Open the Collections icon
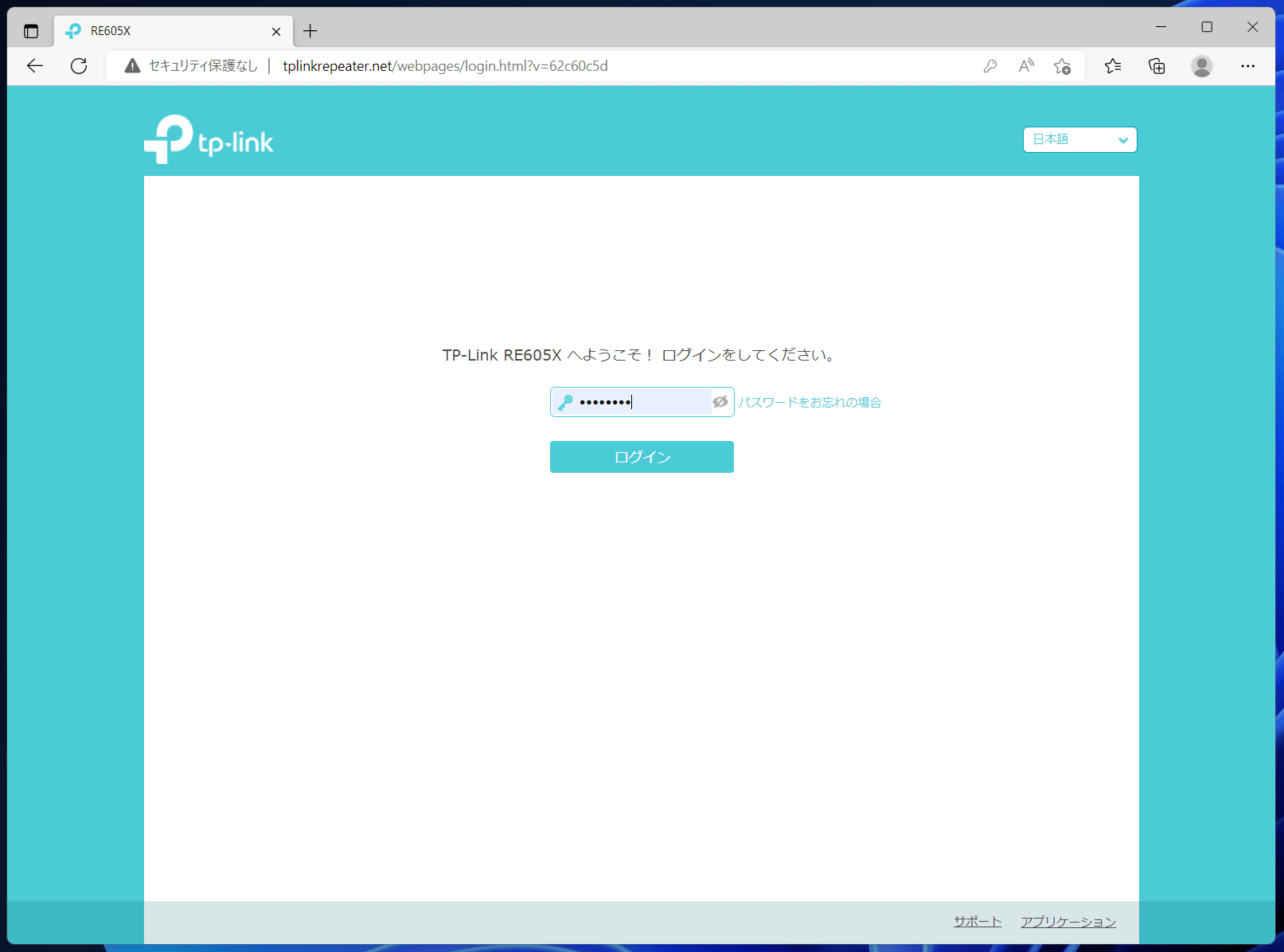This screenshot has width=1284, height=952. (1157, 66)
